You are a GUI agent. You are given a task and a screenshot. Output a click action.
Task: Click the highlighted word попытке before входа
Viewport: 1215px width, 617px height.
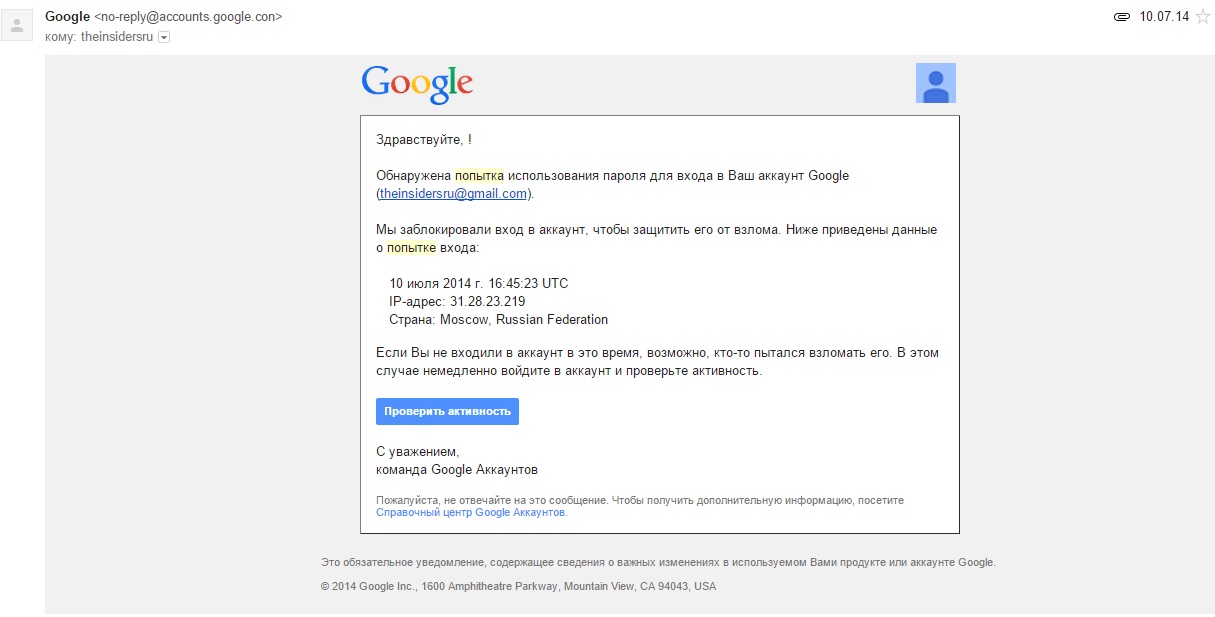coord(411,248)
